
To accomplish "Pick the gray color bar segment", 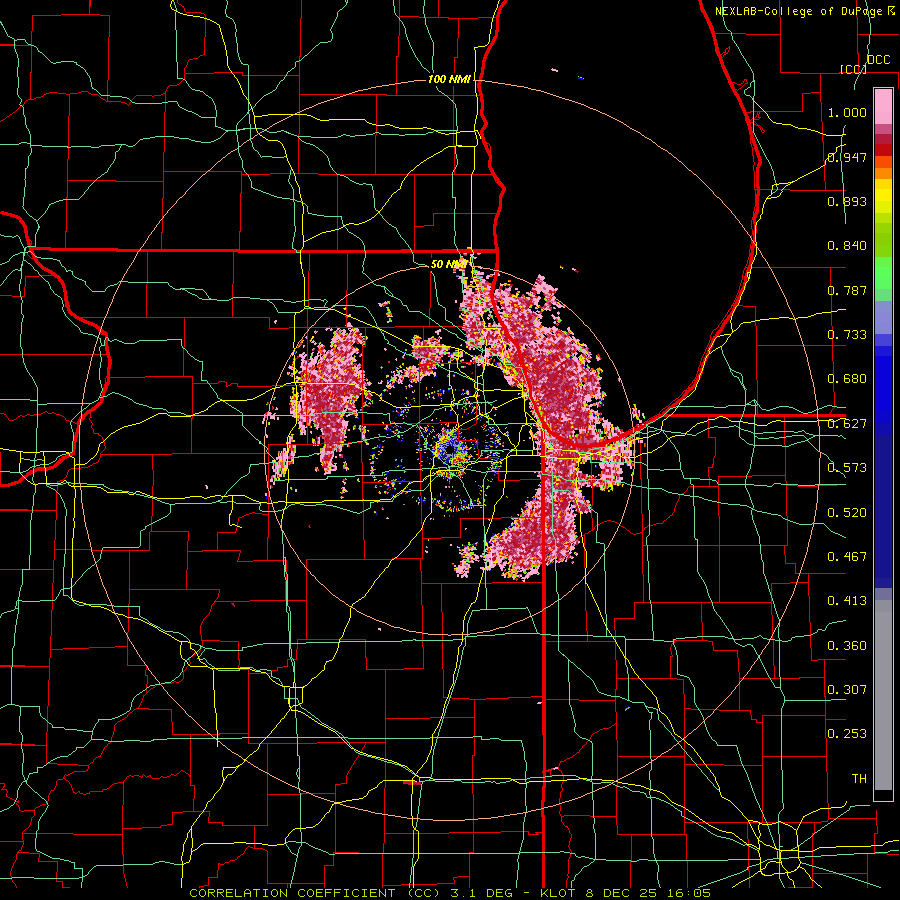I will pos(883,695).
